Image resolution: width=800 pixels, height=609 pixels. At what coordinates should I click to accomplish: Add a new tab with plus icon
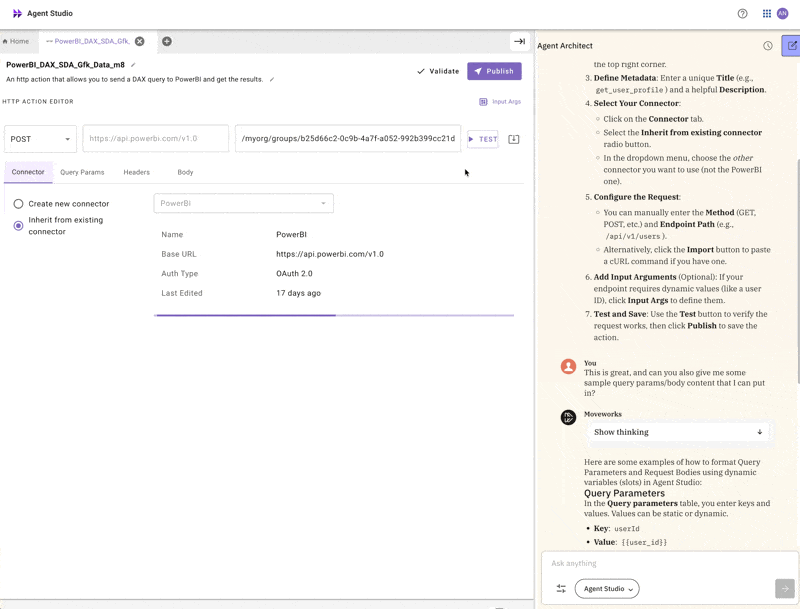pos(167,41)
